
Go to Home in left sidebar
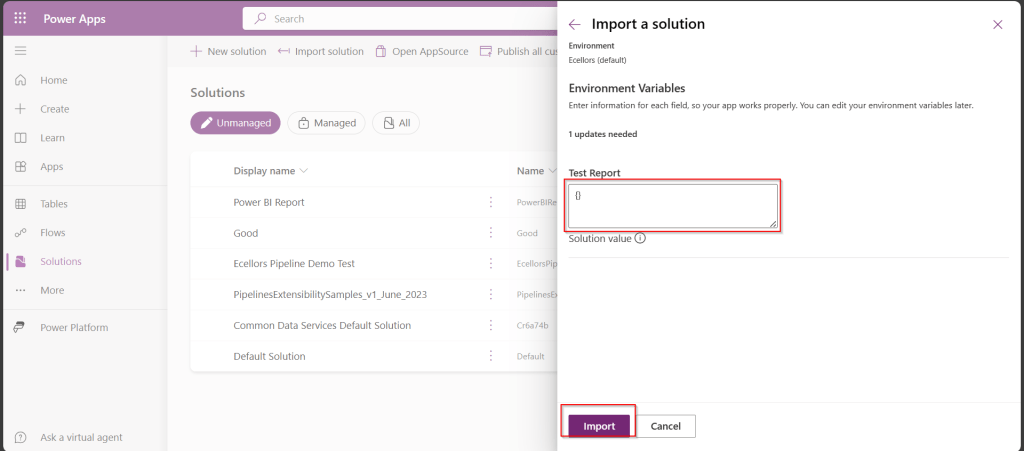(53, 80)
